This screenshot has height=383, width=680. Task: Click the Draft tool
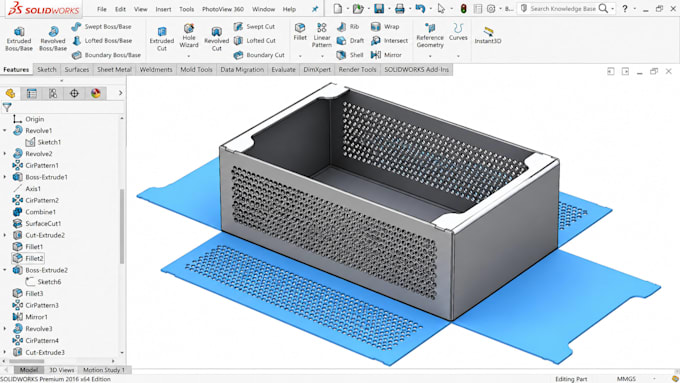(x=350, y=40)
